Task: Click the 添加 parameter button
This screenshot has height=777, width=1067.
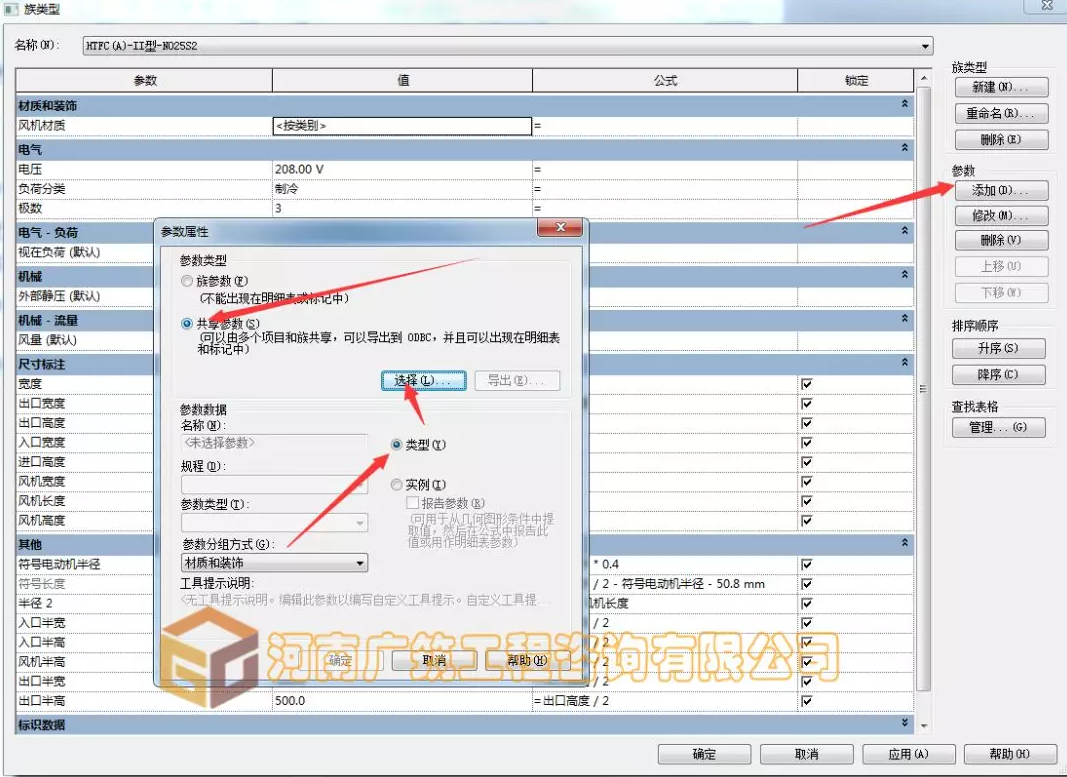Action: [1001, 190]
